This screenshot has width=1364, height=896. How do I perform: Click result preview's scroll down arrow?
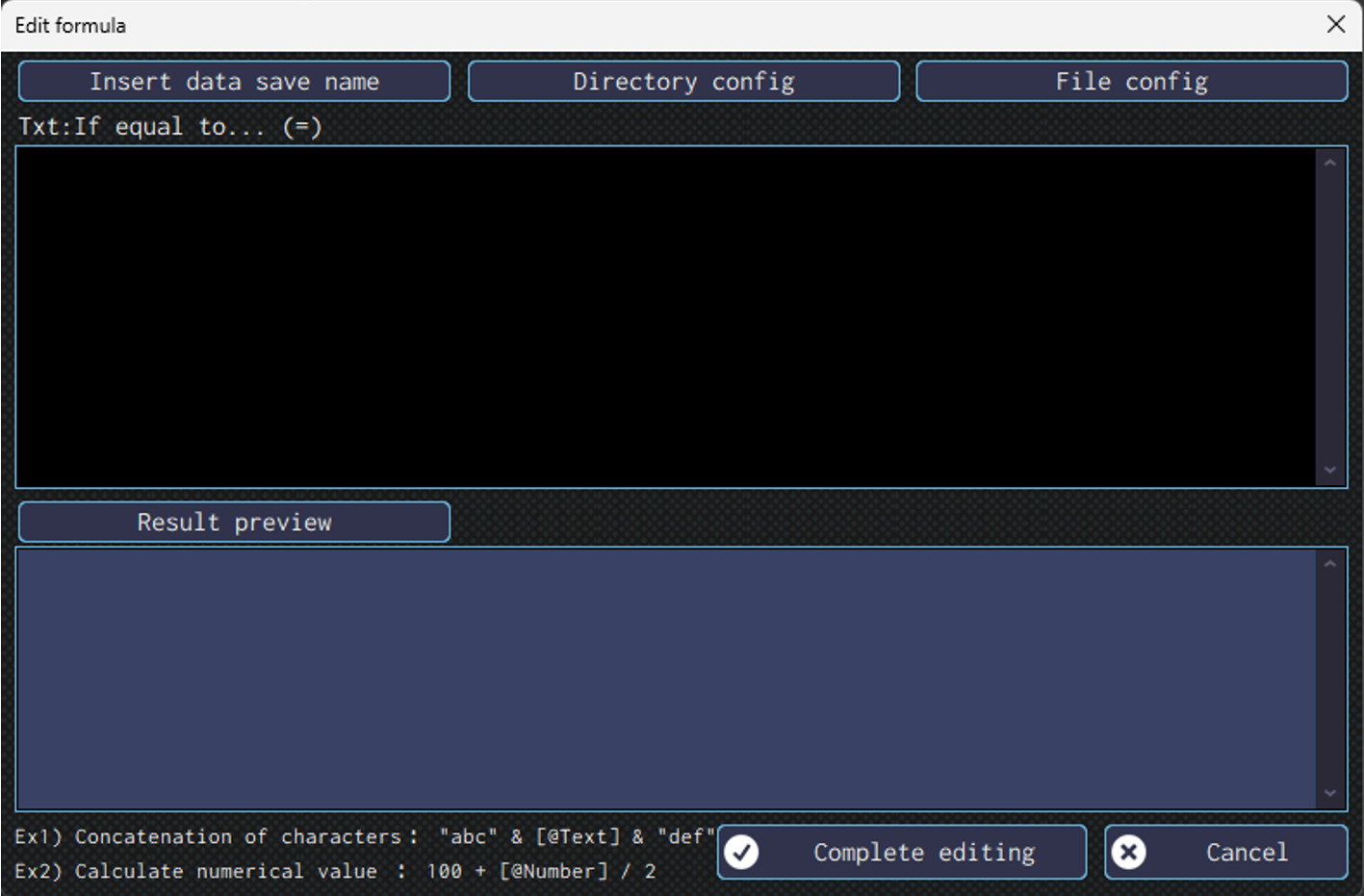tap(1330, 793)
